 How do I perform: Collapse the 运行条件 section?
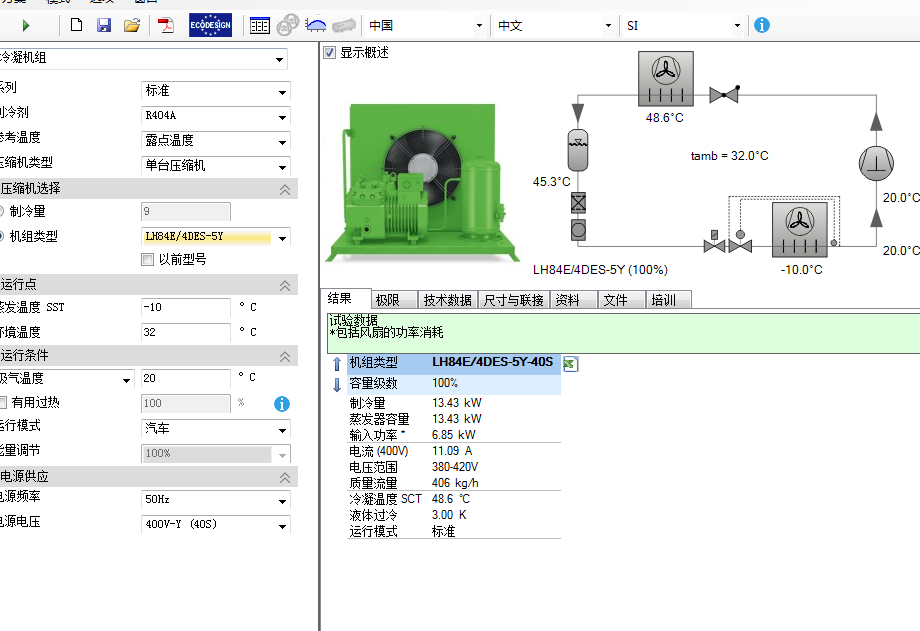coord(285,356)
